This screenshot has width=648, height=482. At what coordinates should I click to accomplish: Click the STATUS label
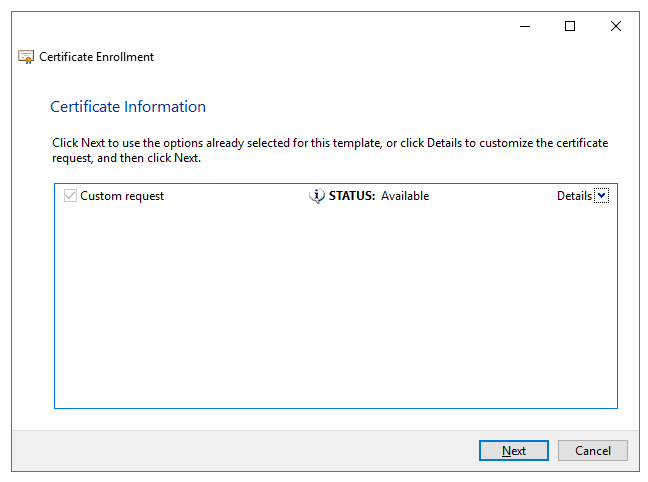[352, 196]
